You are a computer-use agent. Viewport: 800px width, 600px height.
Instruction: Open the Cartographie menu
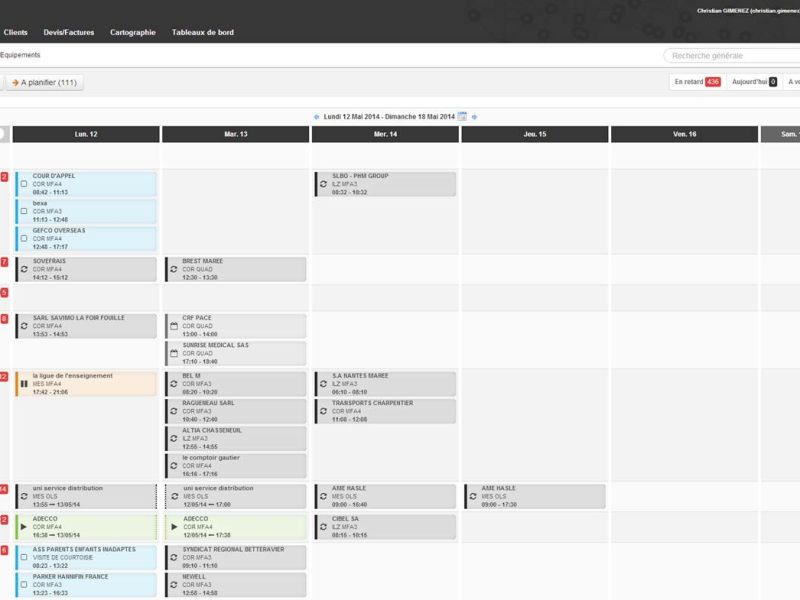(133, 32)
